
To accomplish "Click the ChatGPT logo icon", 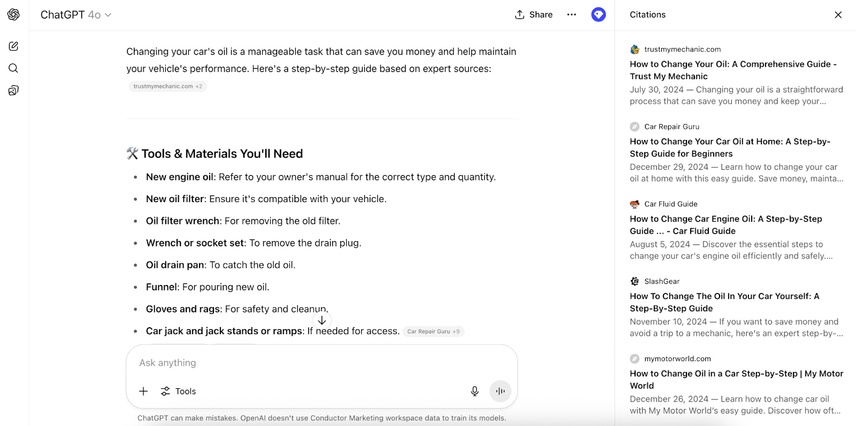I will [x=14, y=15].
